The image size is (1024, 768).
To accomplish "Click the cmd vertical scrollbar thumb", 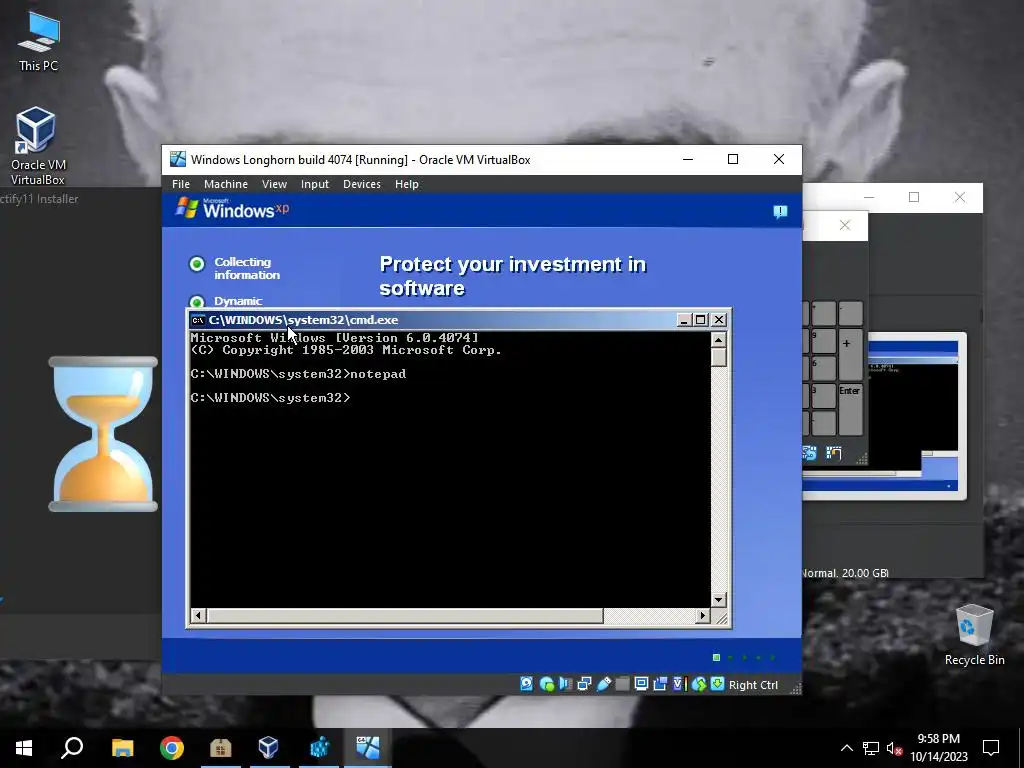I will (x=718, y=357).
